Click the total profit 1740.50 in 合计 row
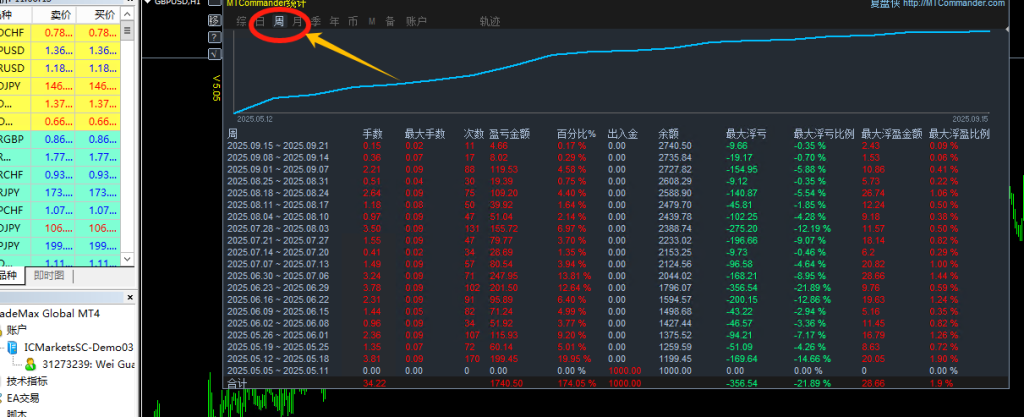 click(x=505, y=383)
